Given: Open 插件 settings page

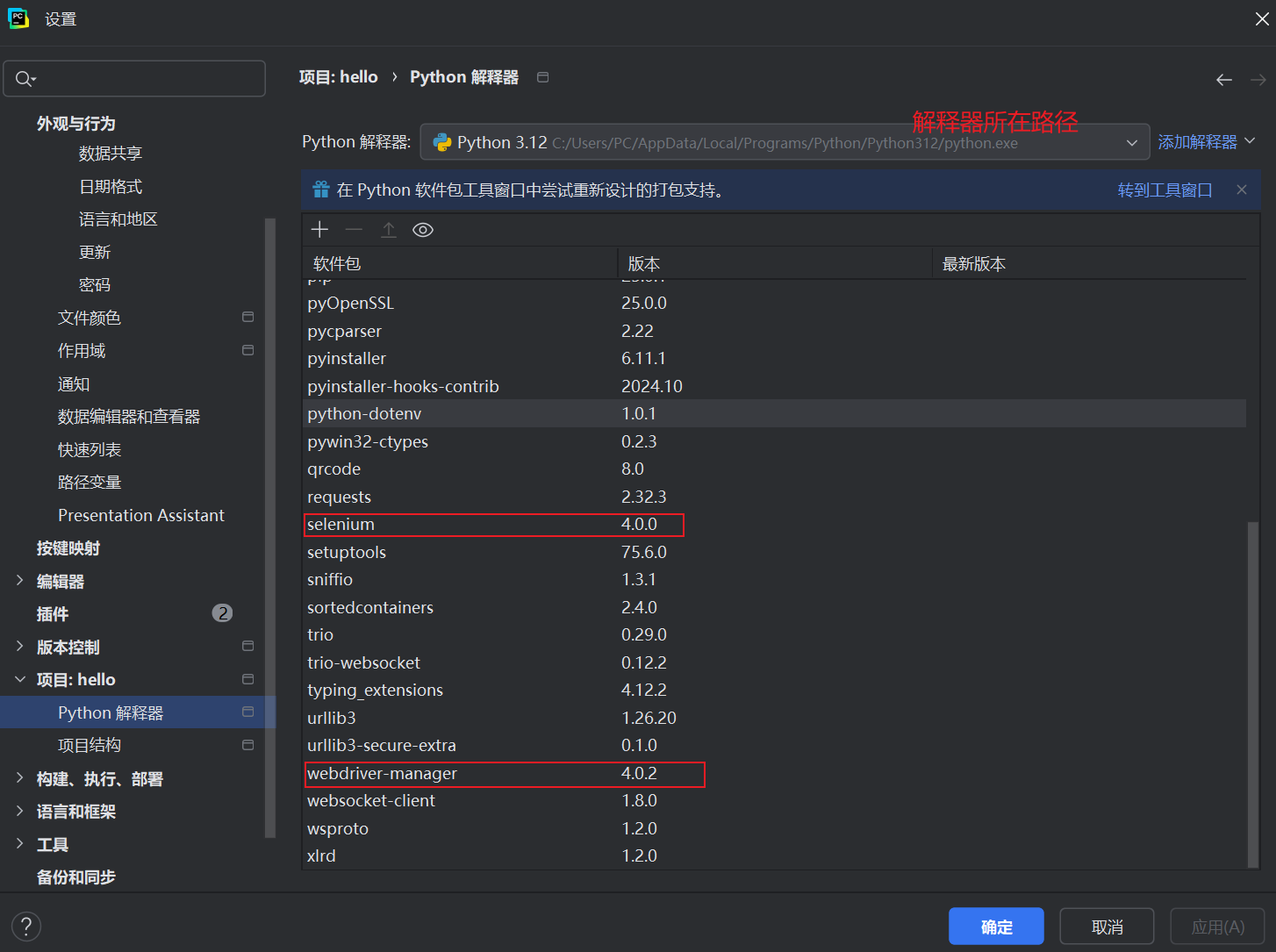Looking at the screenshot, I should point(53,614).
